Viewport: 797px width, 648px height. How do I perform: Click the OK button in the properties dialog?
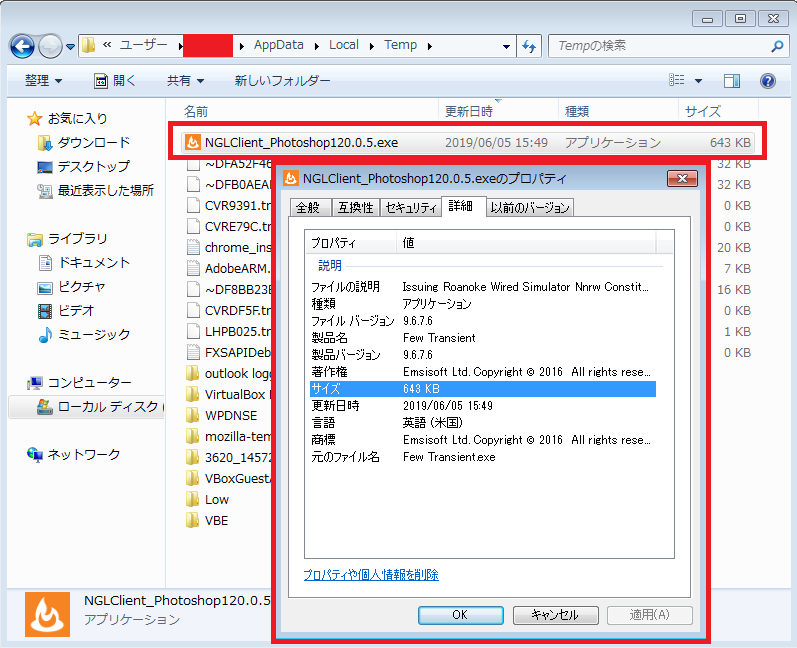[x=461, y=615]
